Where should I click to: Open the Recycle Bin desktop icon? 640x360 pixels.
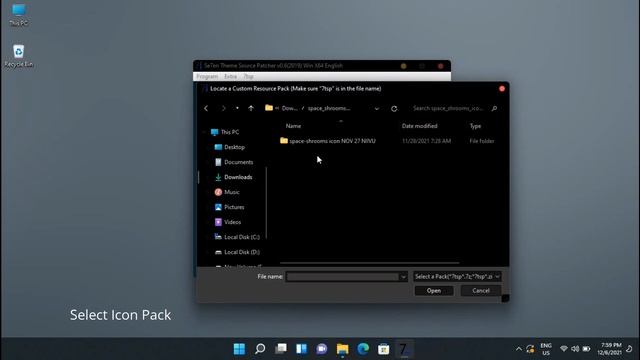(x=18, y=56)
